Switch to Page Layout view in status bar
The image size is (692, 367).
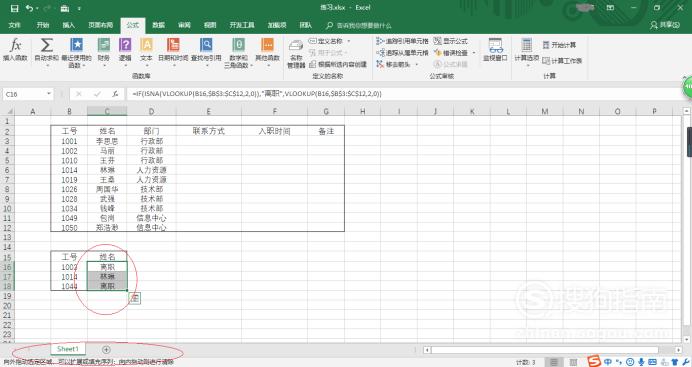pos(573,362)
